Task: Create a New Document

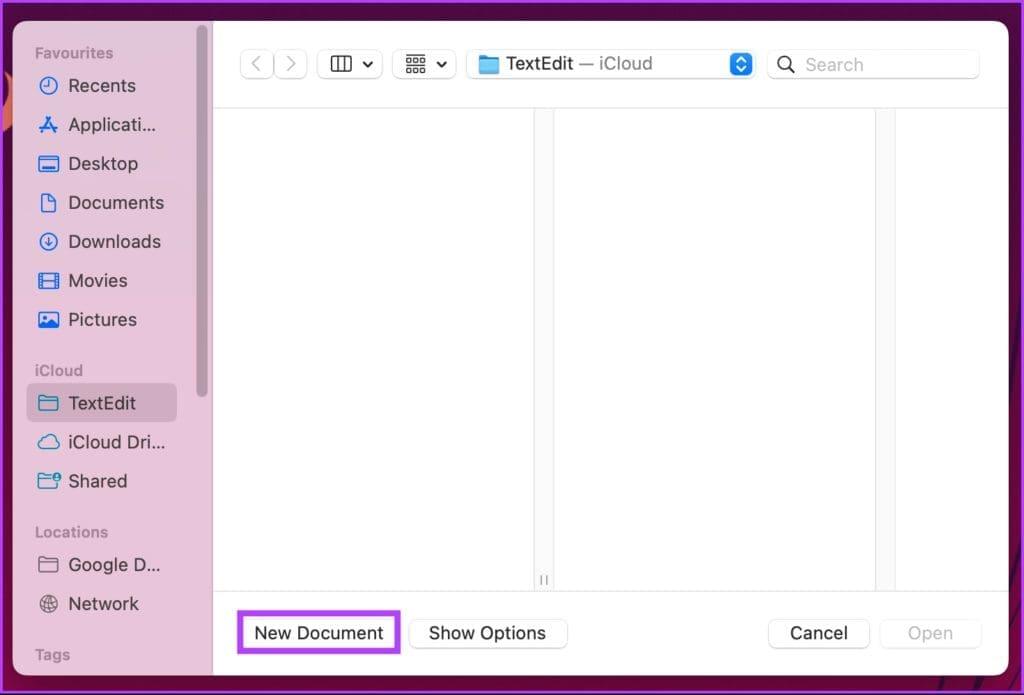Action: [x=318, y=633]
